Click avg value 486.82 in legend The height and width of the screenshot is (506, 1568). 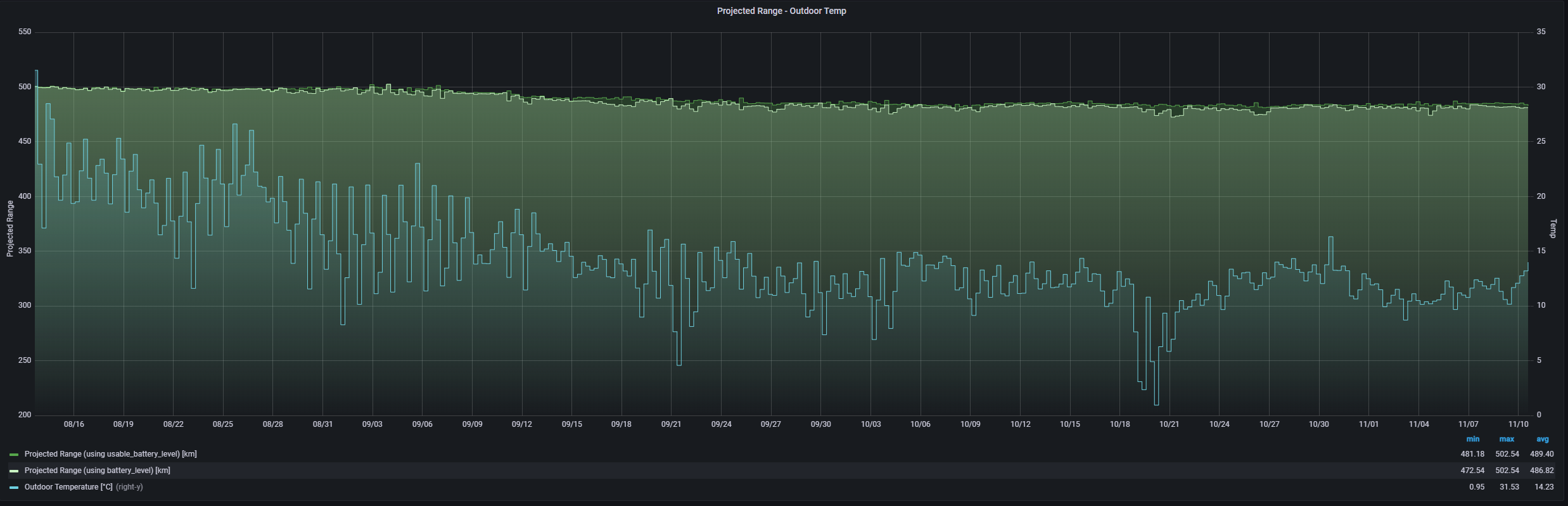[x=1542, y=471]
